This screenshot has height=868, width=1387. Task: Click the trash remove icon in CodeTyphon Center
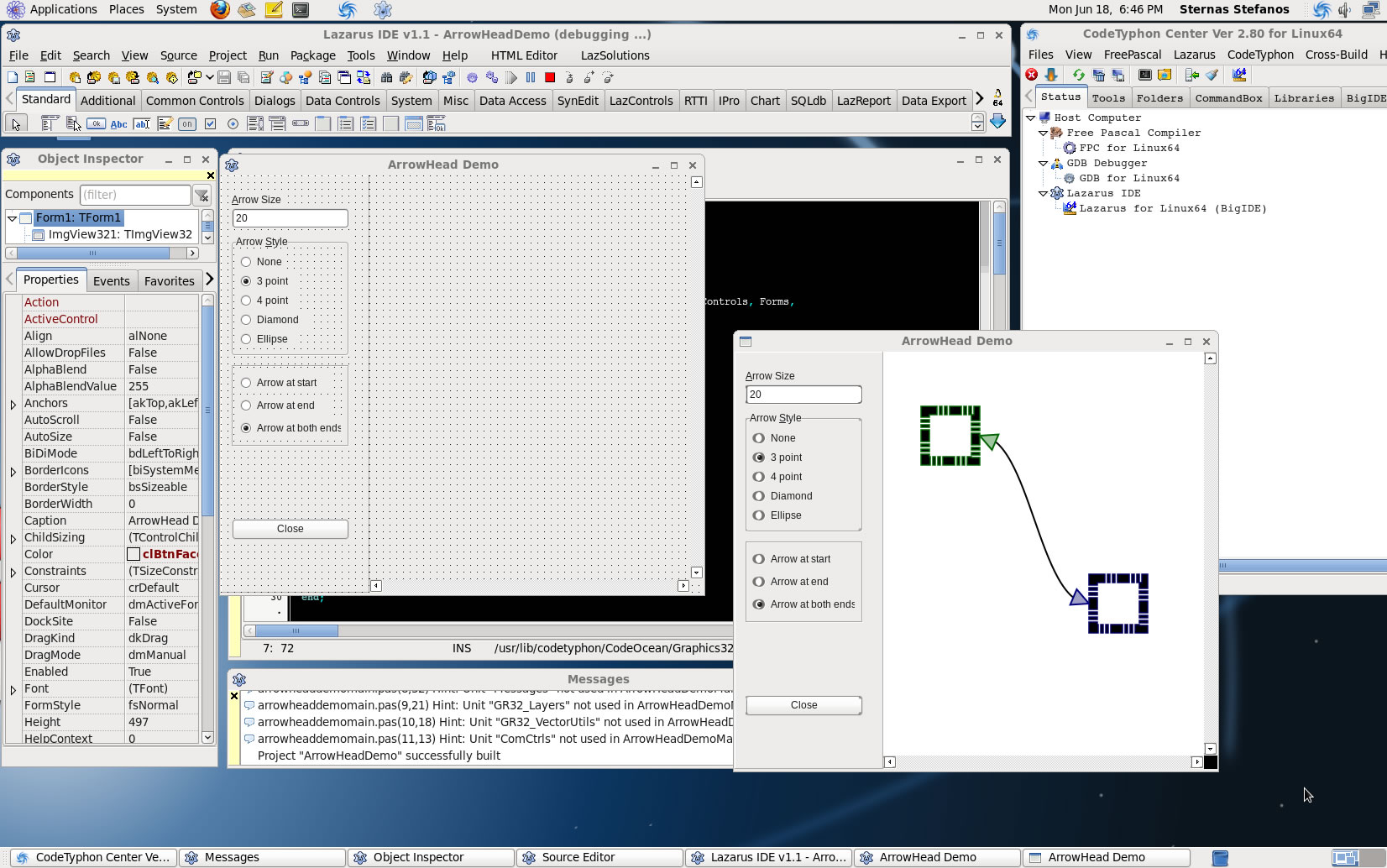[x=1098, y=75]
